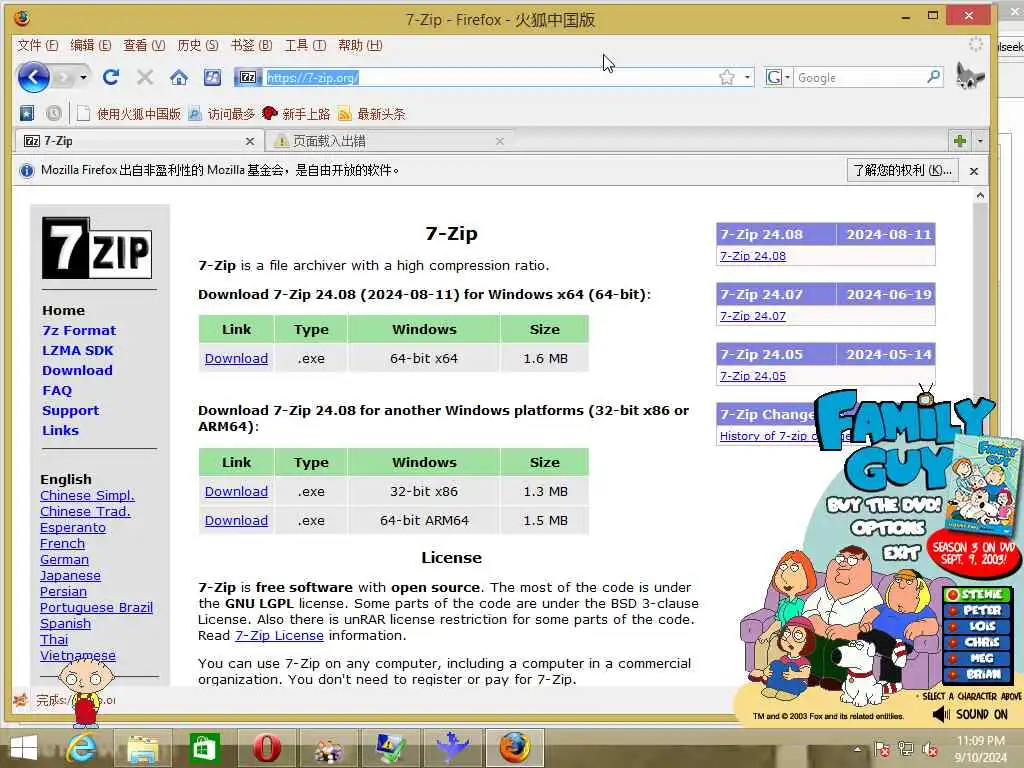Bookmark this page with the star icon
This screenshot has height=768, width=1024.
click(726, 78)
